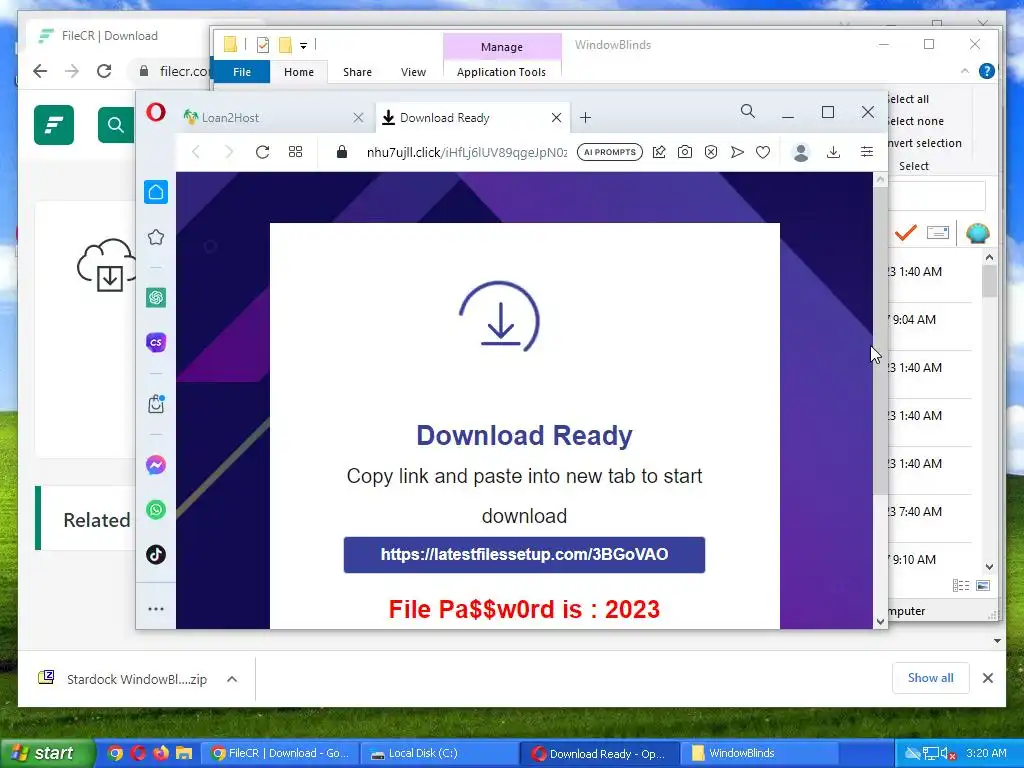Click ad blocker shield icon in Opera
Image resolution: width=1024 pixels, height=768 pixels.
(711, 152)
